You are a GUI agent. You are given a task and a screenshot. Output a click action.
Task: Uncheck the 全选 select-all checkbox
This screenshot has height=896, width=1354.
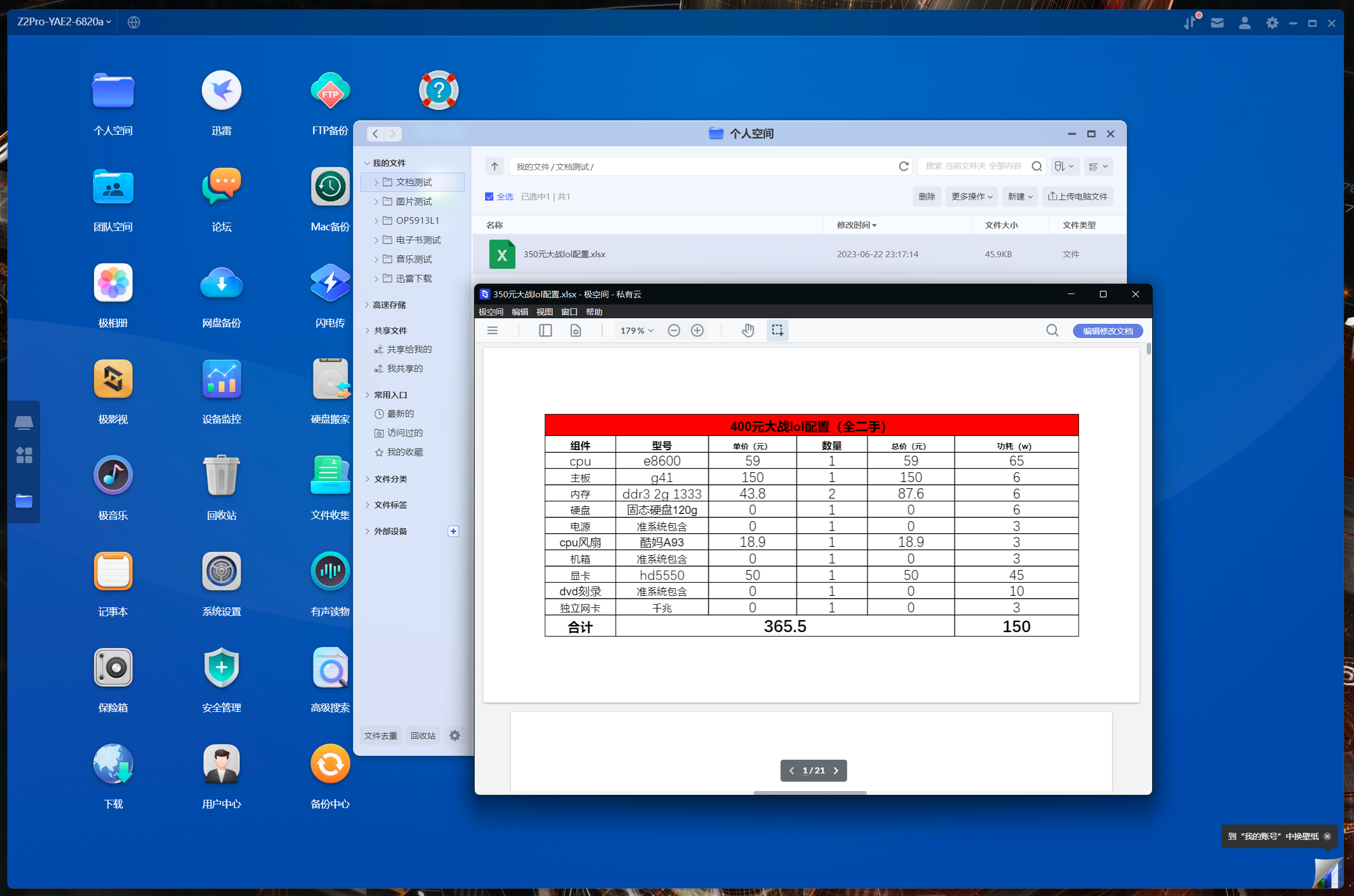pos(489,197)
